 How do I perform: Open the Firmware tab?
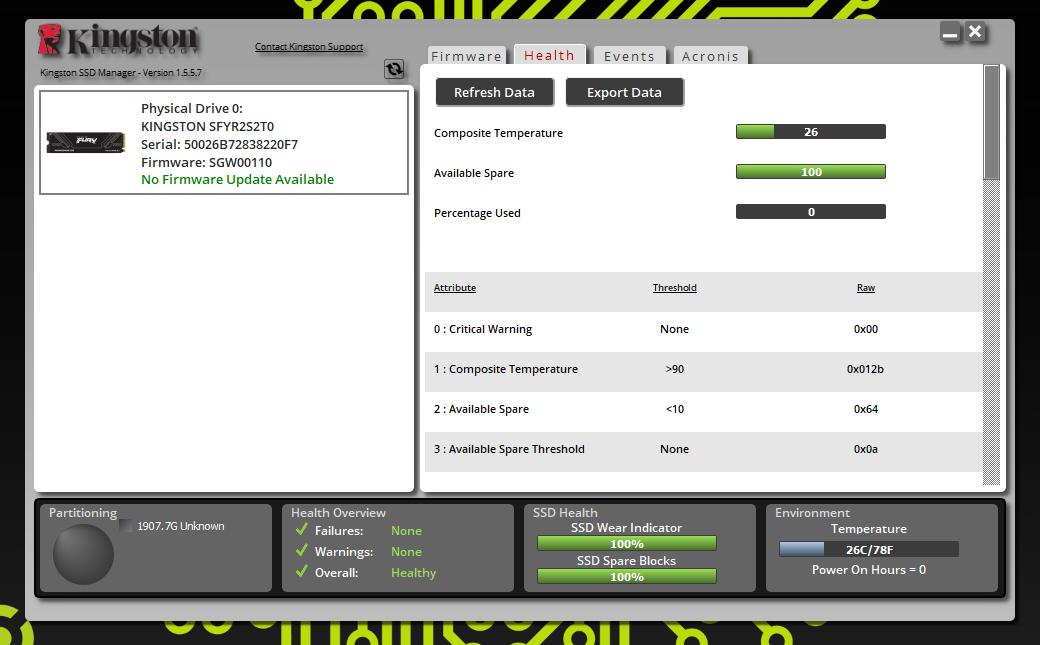(x=466, y=56)
